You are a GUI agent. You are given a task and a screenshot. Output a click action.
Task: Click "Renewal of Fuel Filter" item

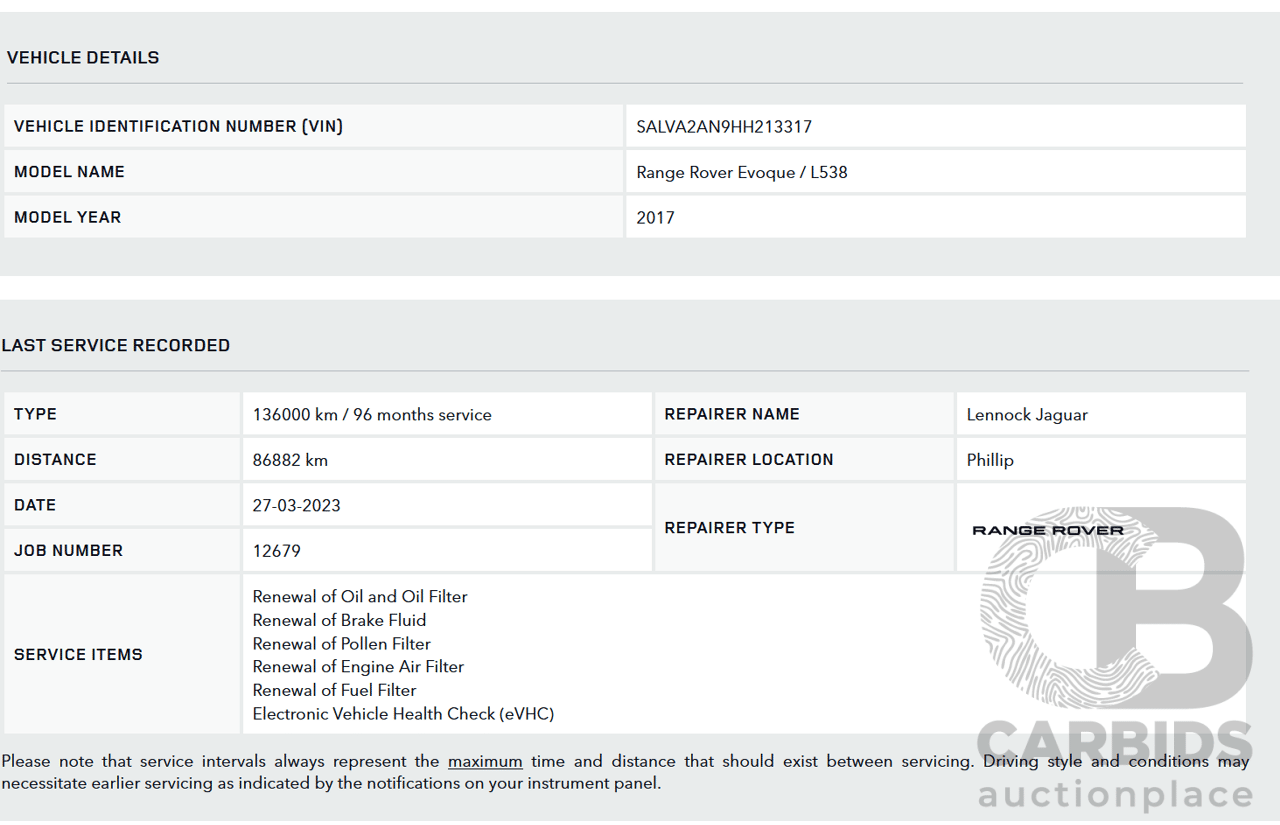click(334, 690)
